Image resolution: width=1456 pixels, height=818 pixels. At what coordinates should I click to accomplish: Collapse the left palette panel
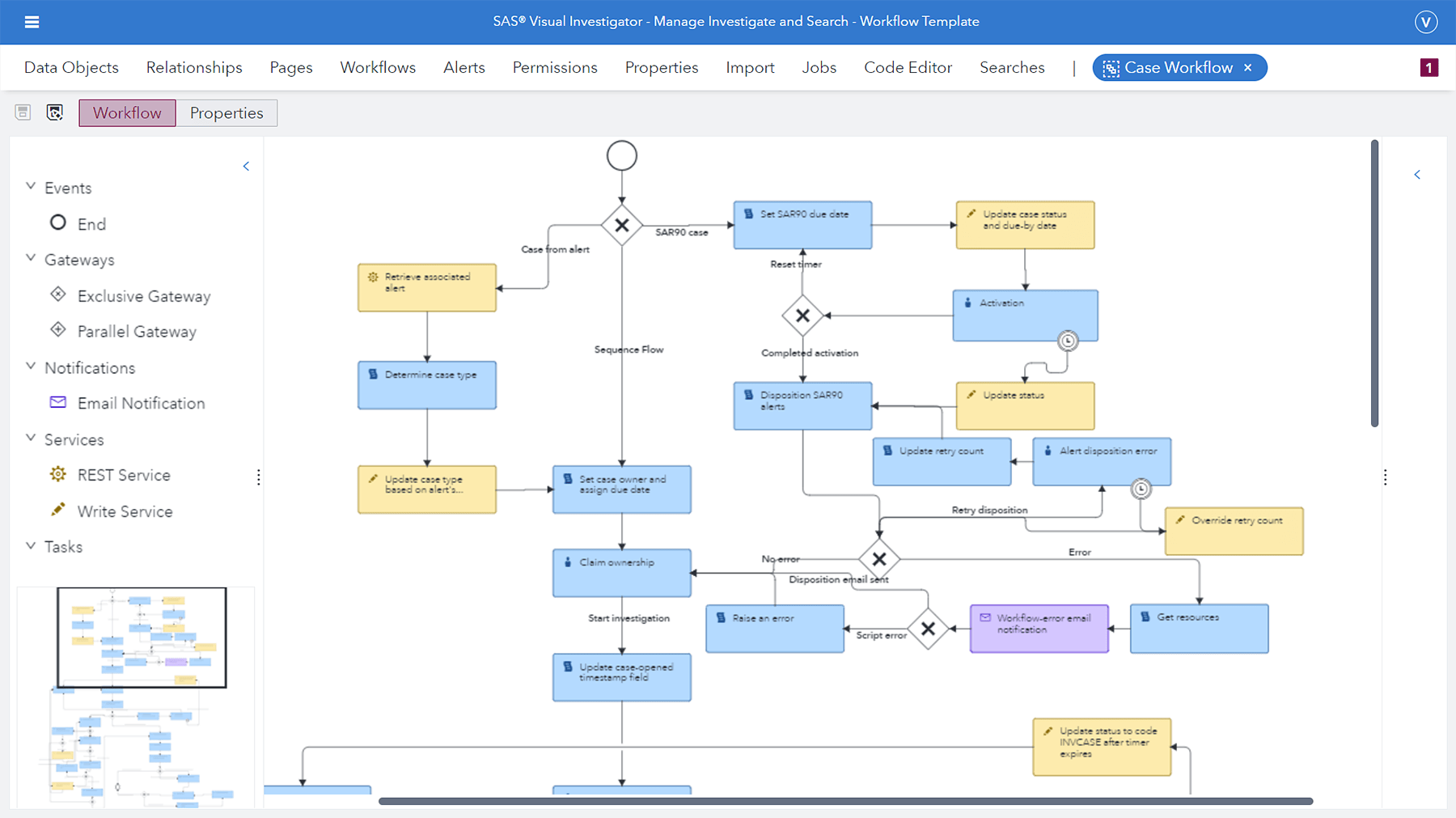(x=246, y=167)
